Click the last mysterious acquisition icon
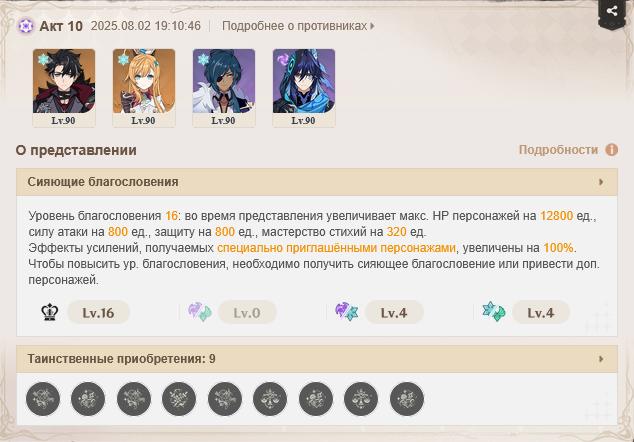The height and width of the screenshot is (442, 634). [x=407, y=399]
